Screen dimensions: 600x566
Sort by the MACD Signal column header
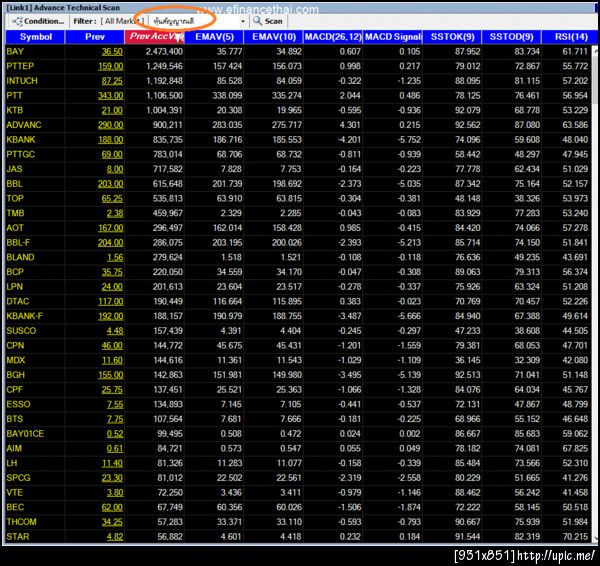click(x=393, y=37)
